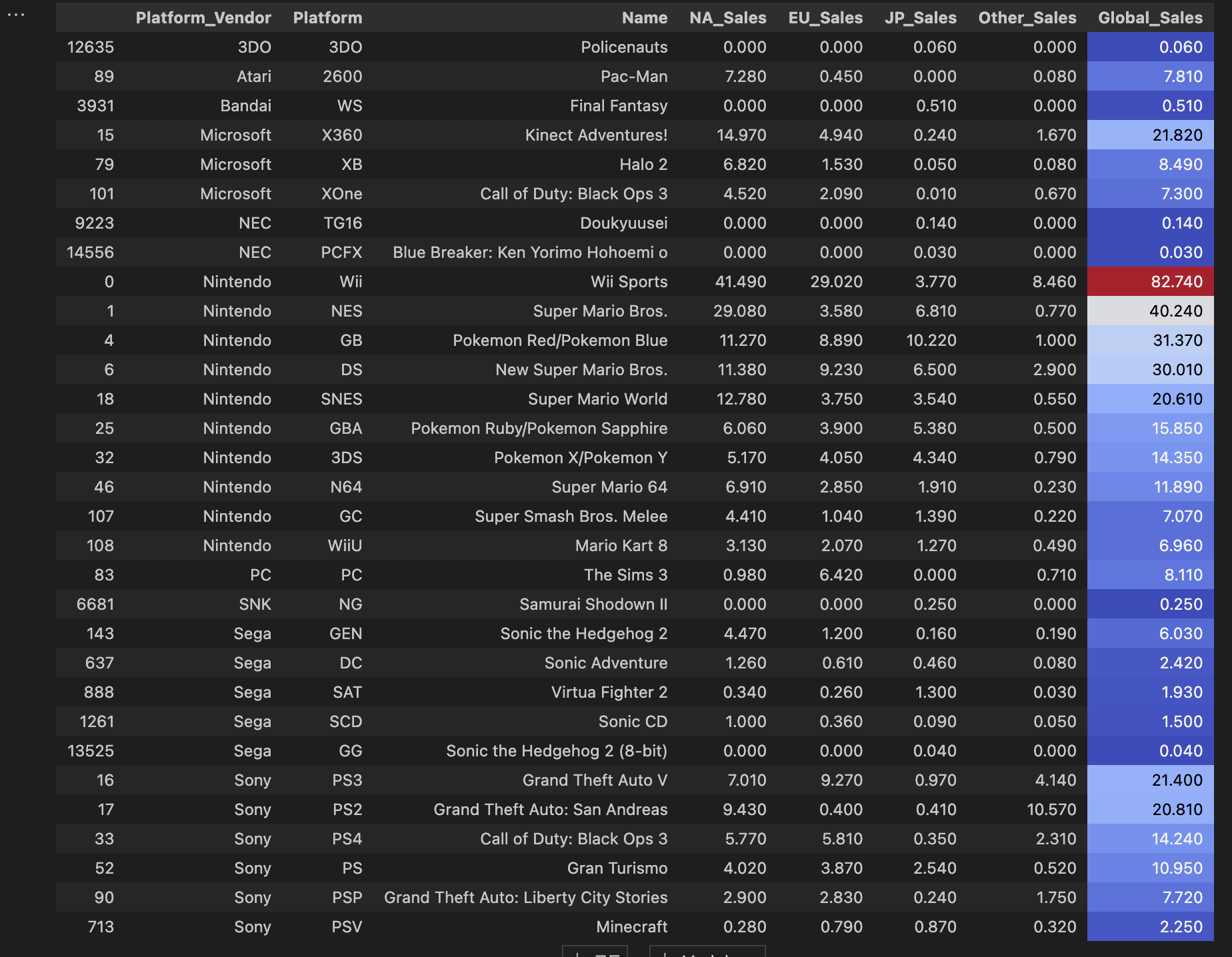Click the Sonic CD game name
Image resolution: width=1232 pixels, height=957 pixels.
[x=633, y=722]
